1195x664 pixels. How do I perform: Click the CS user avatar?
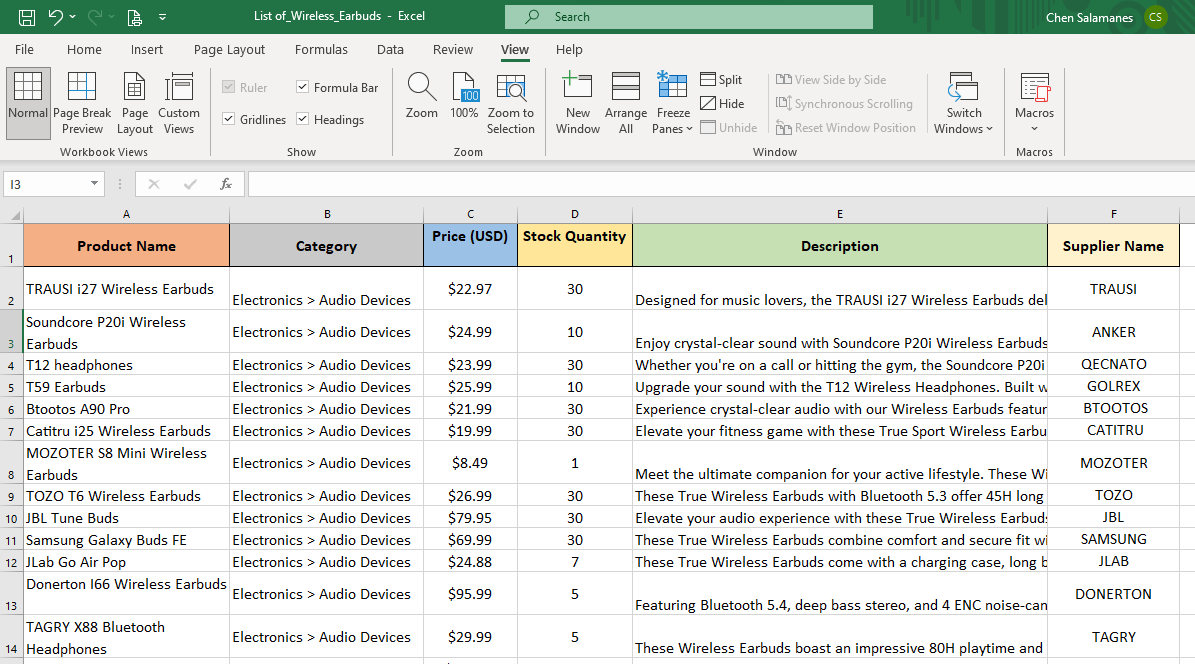click(x=1155, y=17)
